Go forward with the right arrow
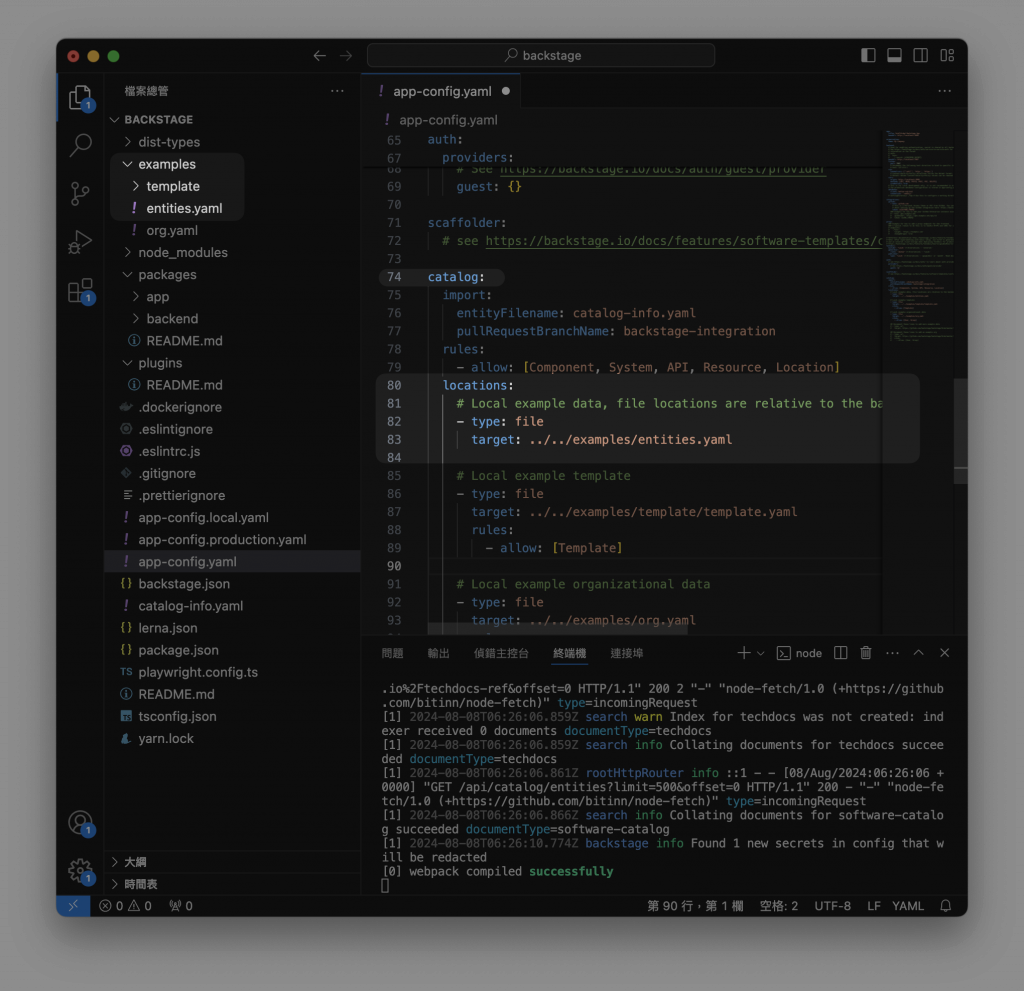 pos(346,56)
